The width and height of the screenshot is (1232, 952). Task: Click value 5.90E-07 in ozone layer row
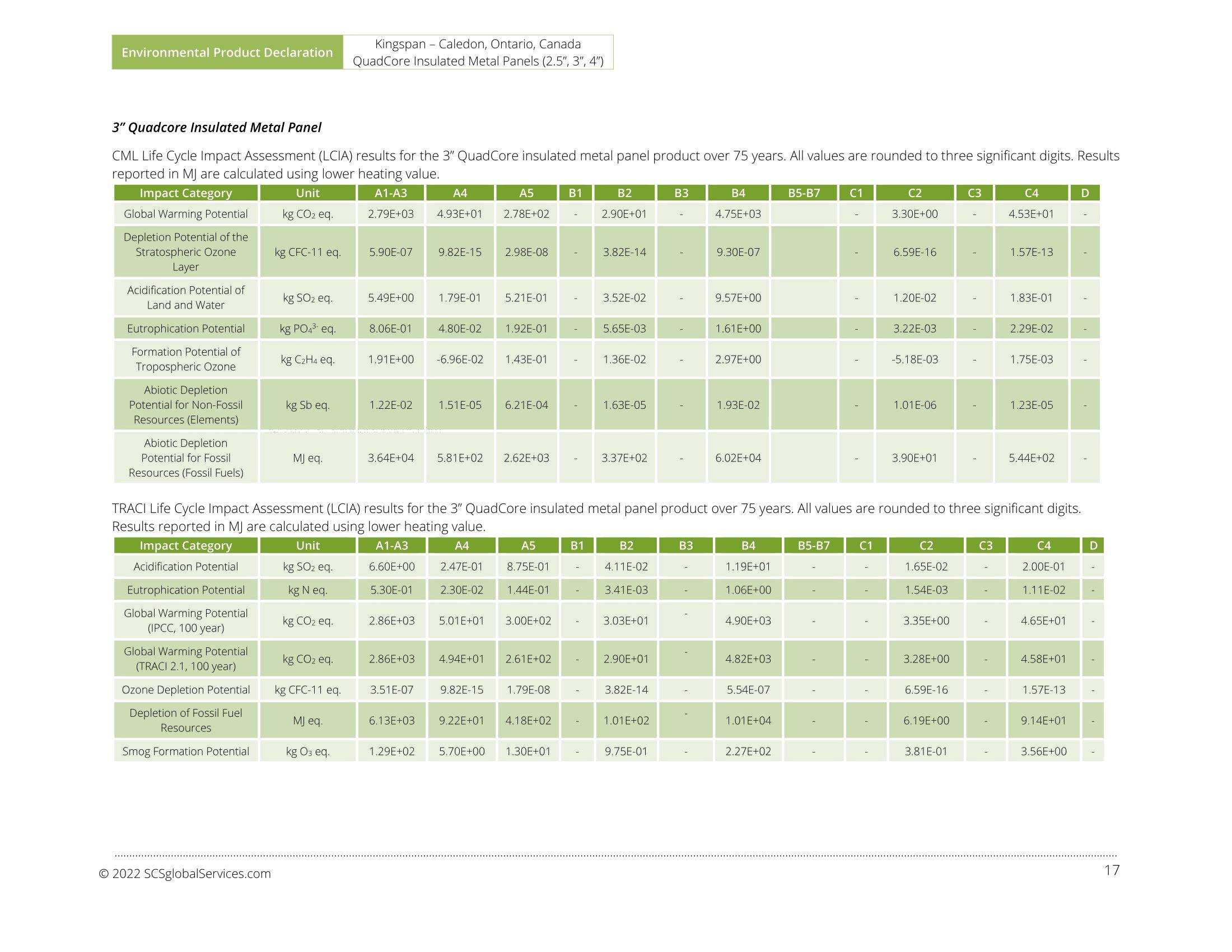[391, 252]
